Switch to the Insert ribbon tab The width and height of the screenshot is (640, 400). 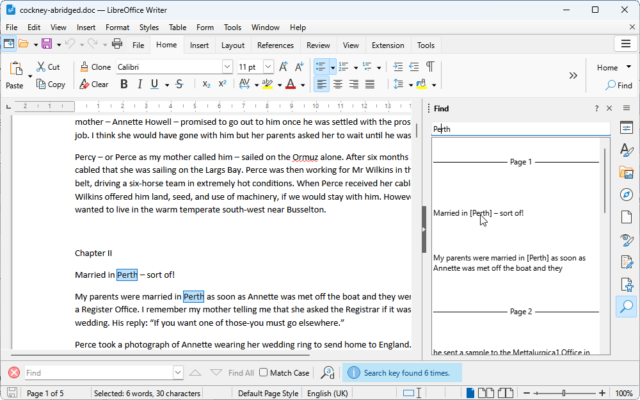[199, 45]
